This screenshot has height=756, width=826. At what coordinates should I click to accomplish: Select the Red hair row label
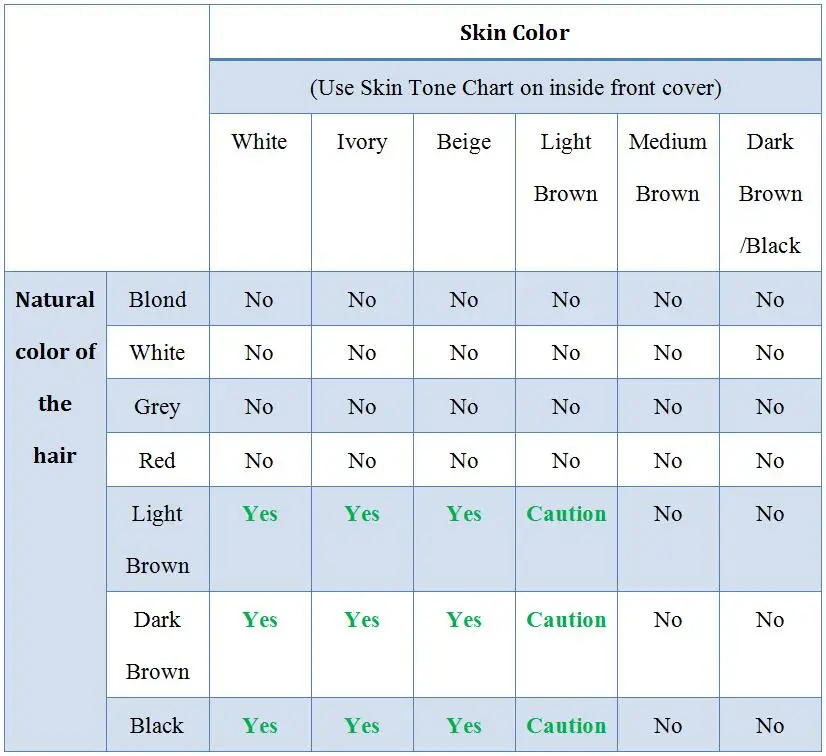[x=157, y=460]
